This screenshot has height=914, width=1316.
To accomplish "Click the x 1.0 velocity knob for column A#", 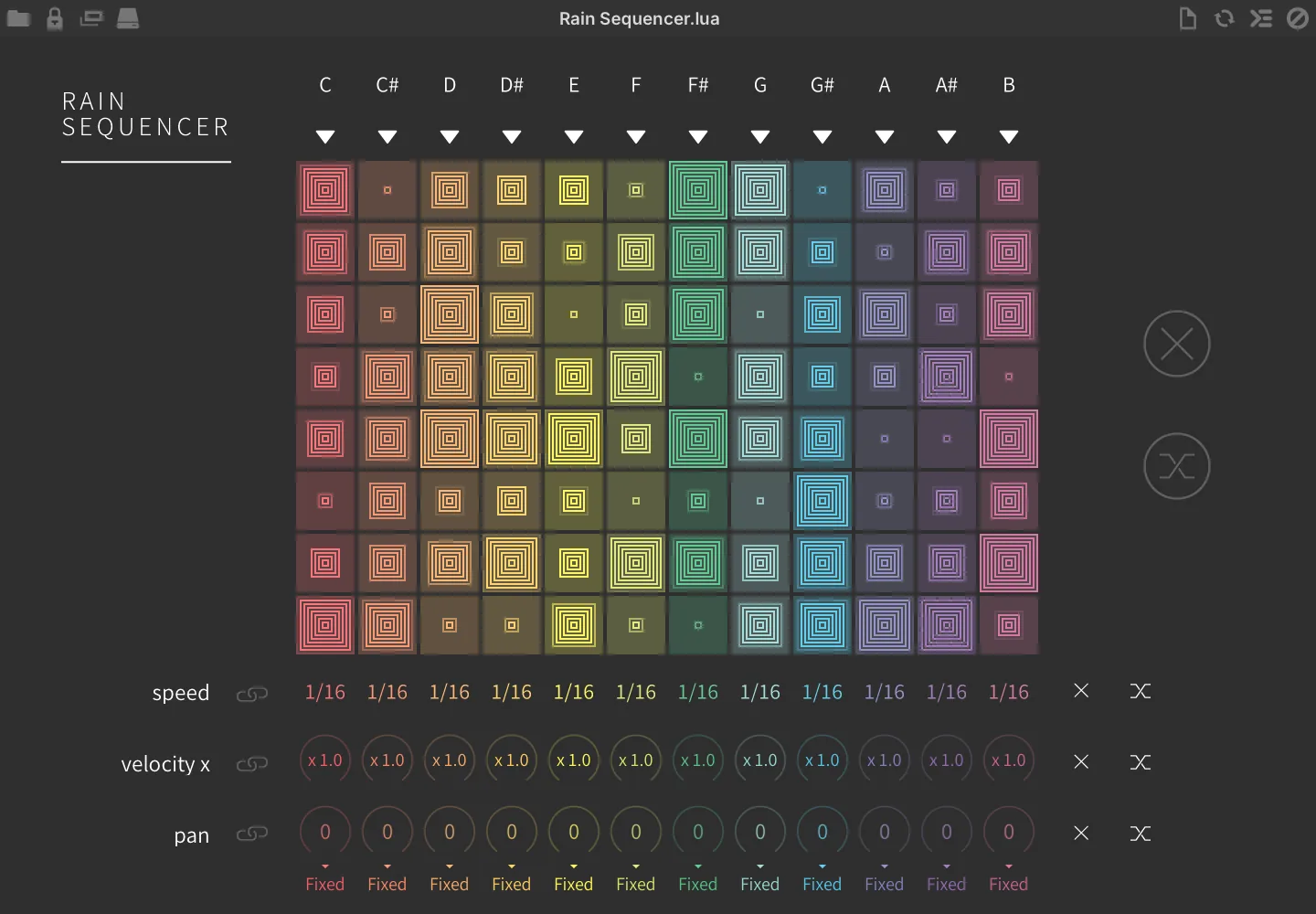I will 947,760.
